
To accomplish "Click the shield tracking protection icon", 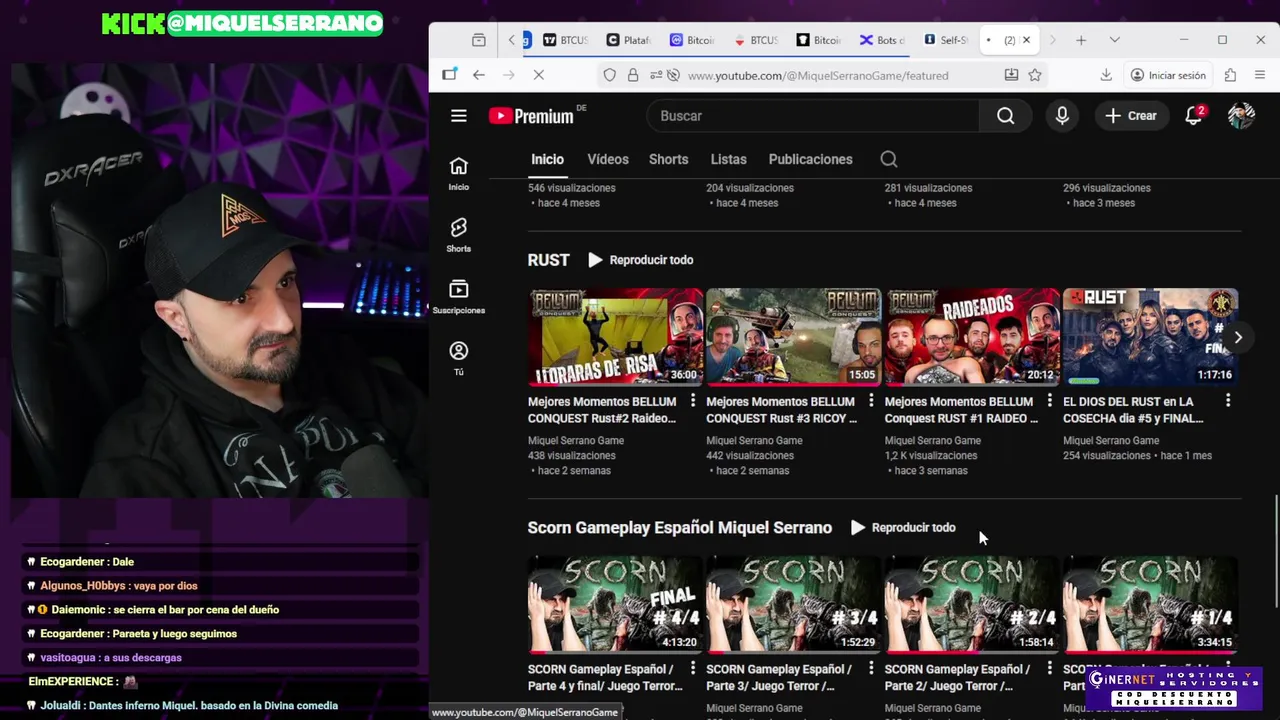I will [609, 75].
